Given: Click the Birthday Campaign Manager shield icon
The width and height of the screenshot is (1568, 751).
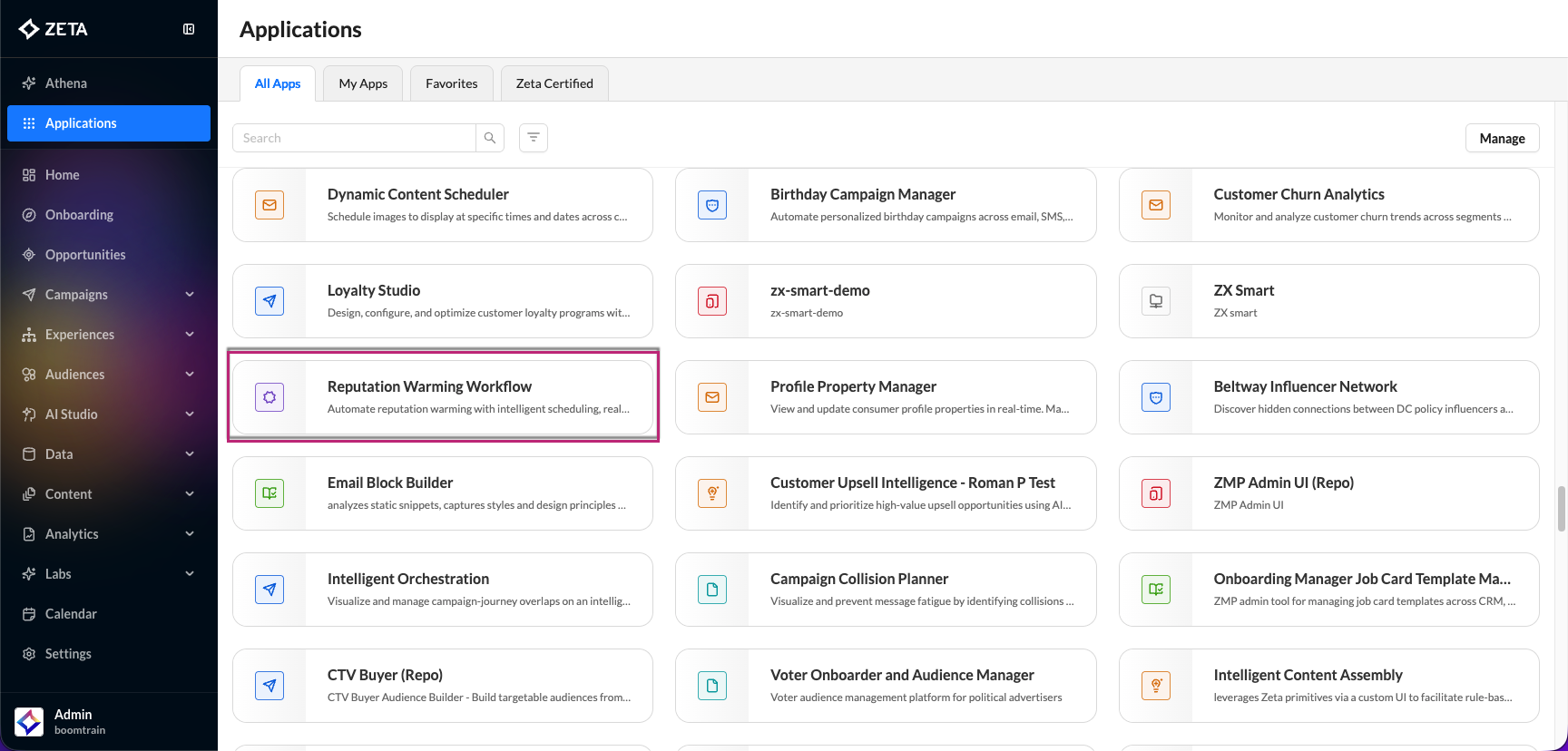Looking at the screenshot, I should [712, 205].
